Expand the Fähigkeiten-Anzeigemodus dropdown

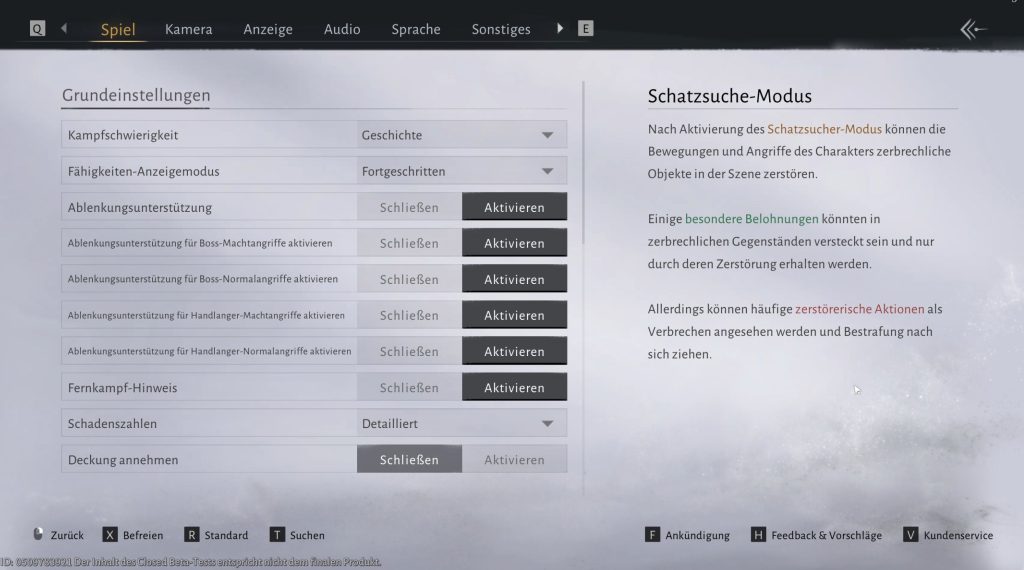[462, 171]
